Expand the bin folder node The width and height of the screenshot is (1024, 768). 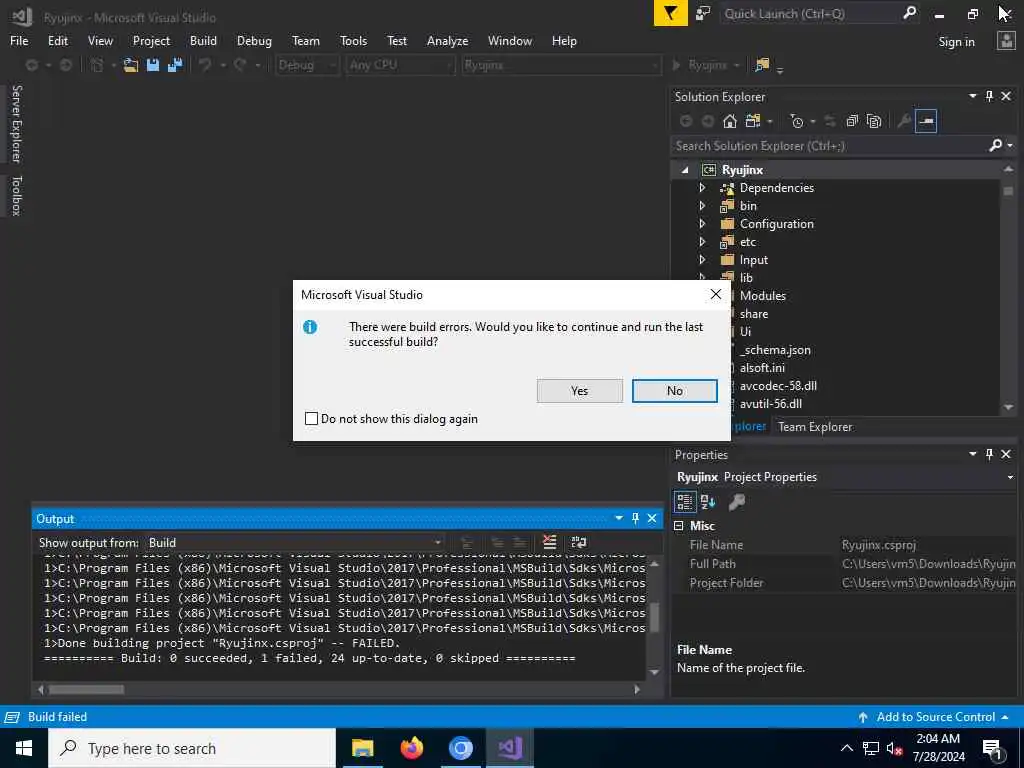tap(702, 205)
